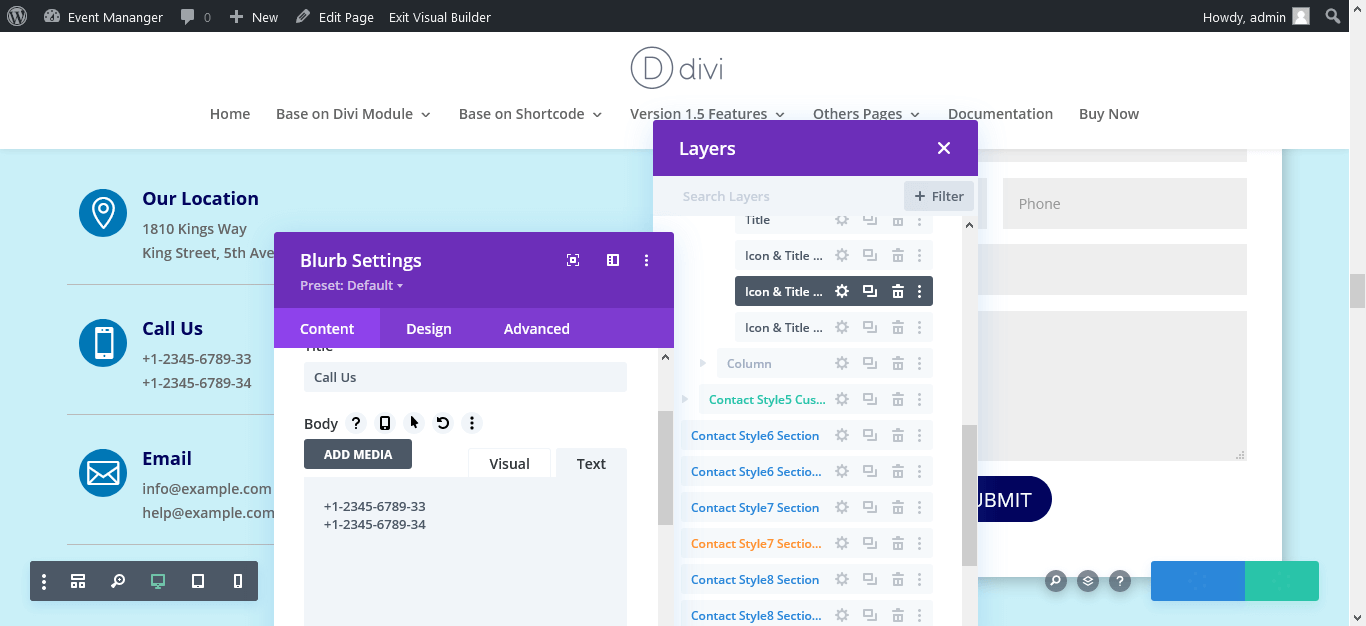Screen dimensions: 1366x626
Task: Click the Body responsive phone icon
Action: click(x=385, y=423)
